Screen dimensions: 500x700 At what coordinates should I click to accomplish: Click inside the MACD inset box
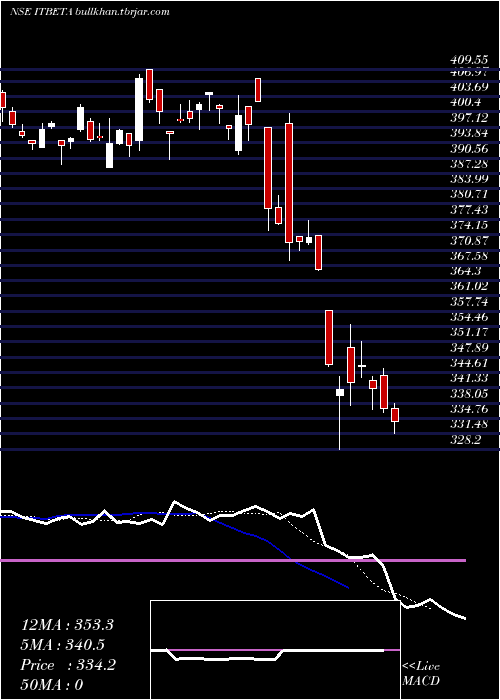pos(275,650)
